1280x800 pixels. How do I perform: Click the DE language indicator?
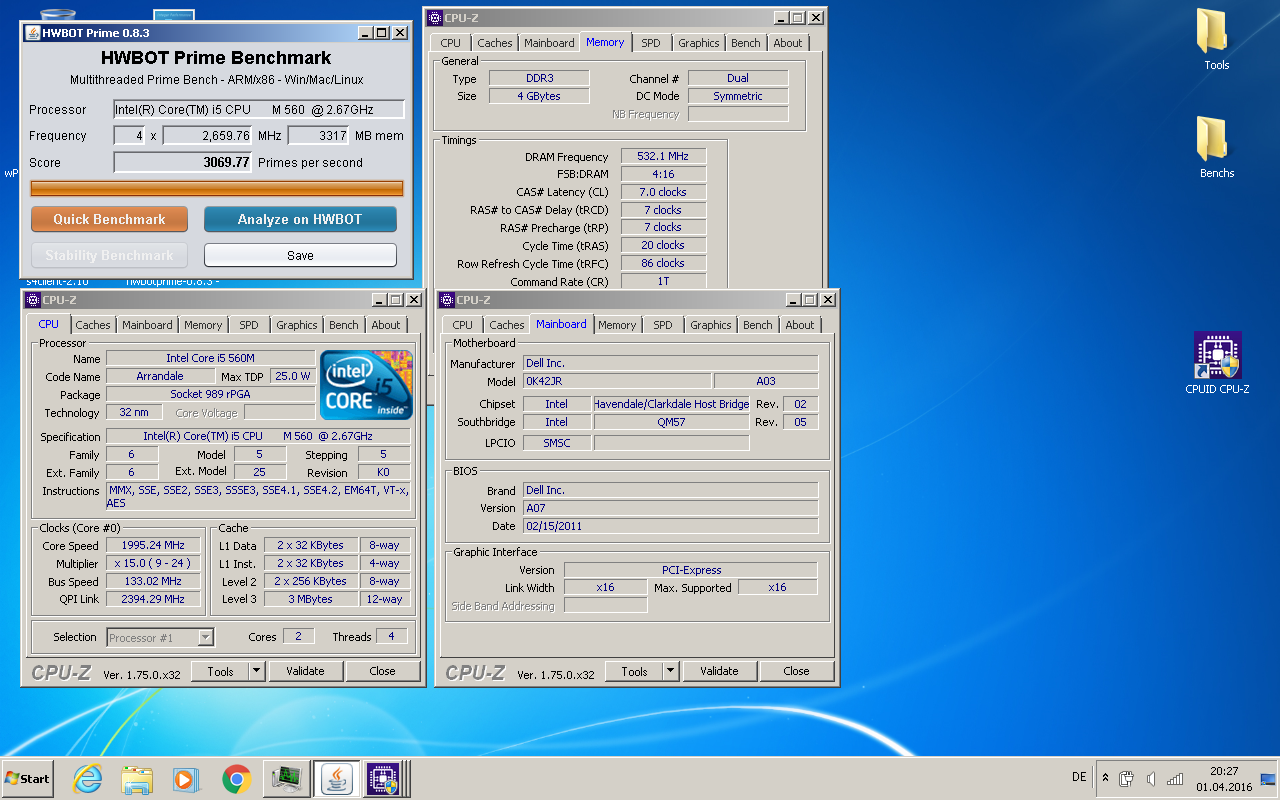click(x=1079, y=778)
